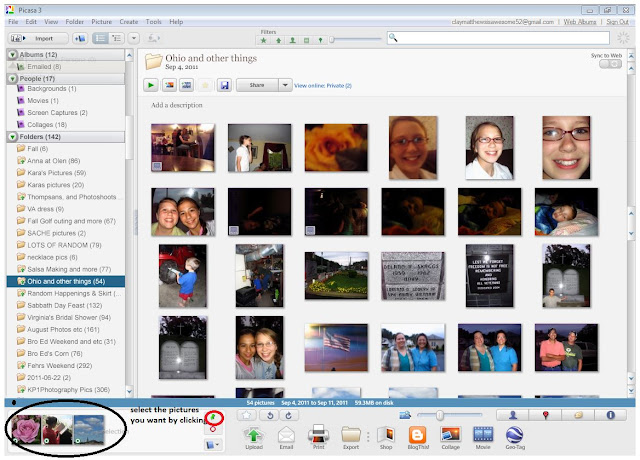The height and width of the screenshot is (460, 640).
Task: Click folder list scroll-down arrow
Action: pos(129,391)
